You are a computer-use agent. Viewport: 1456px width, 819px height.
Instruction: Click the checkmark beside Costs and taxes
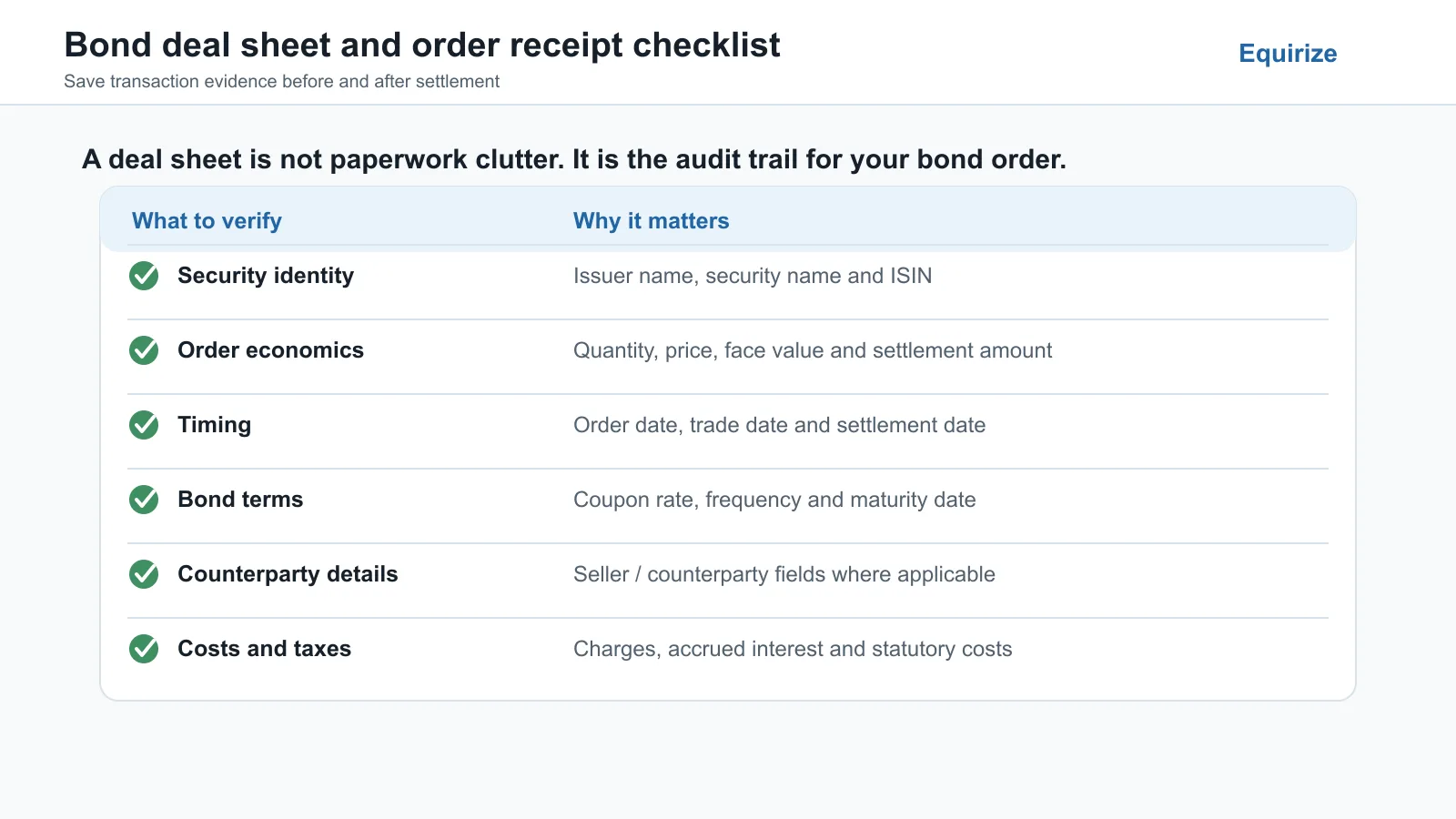pyautogui.click(x=144, y=649)
